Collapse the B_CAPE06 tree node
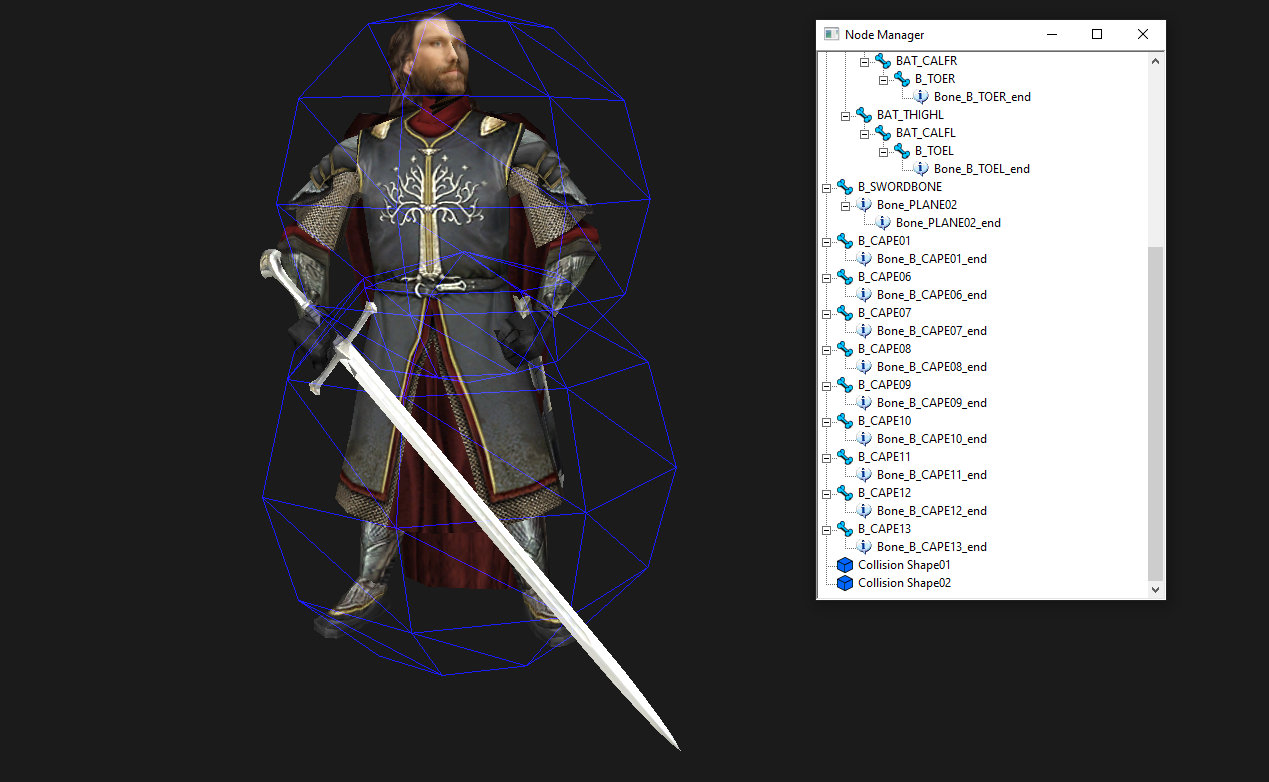The image size is (1269, 782). click(826, 277)
